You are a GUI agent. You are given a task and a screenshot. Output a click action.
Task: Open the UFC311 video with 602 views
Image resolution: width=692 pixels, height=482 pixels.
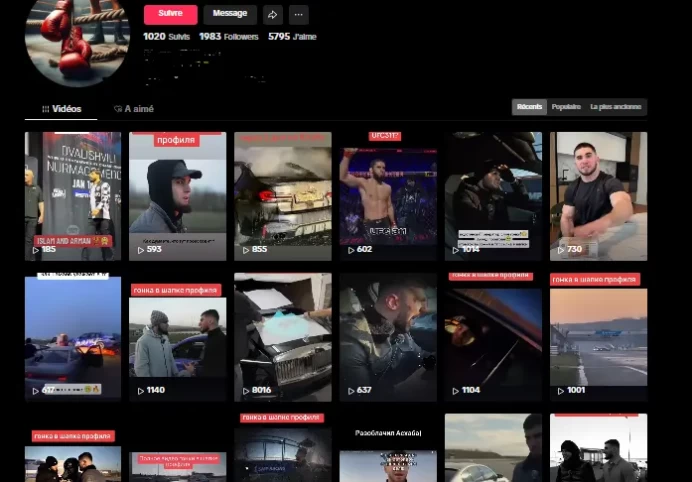pyautogui.click(x=388, y=196)
